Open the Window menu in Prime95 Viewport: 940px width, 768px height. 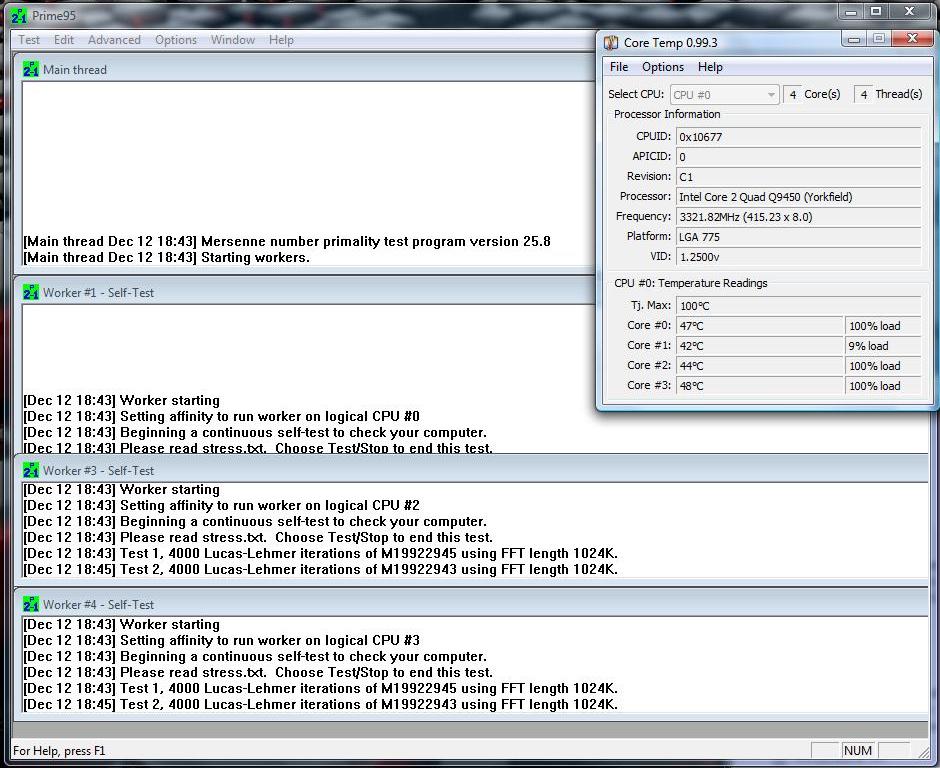pos(233,40)
